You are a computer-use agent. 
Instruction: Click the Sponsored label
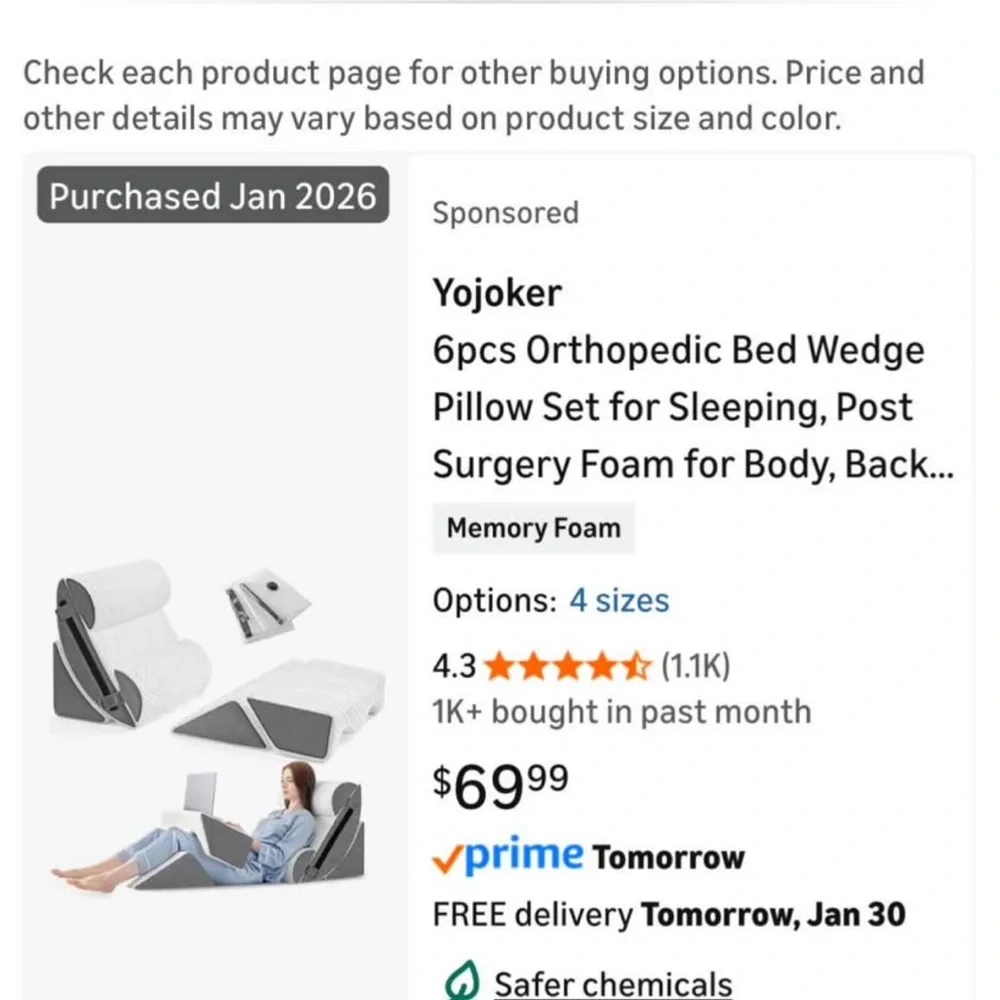click(505, 213)
